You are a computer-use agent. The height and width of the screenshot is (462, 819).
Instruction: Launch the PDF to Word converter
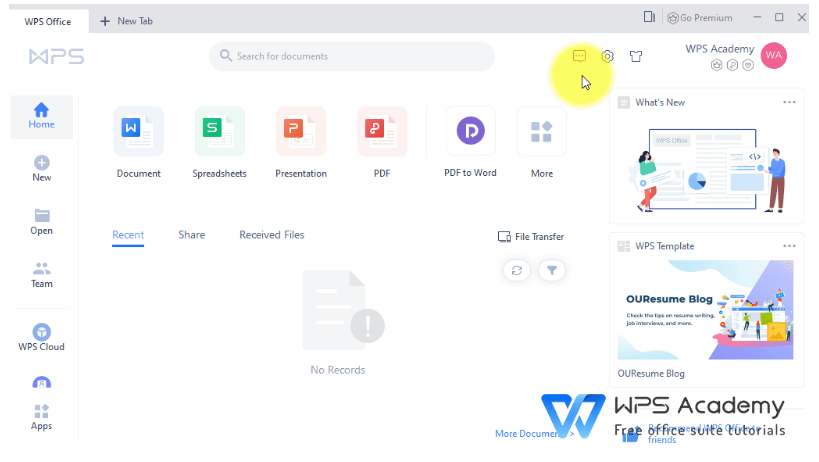click(470, 142)
